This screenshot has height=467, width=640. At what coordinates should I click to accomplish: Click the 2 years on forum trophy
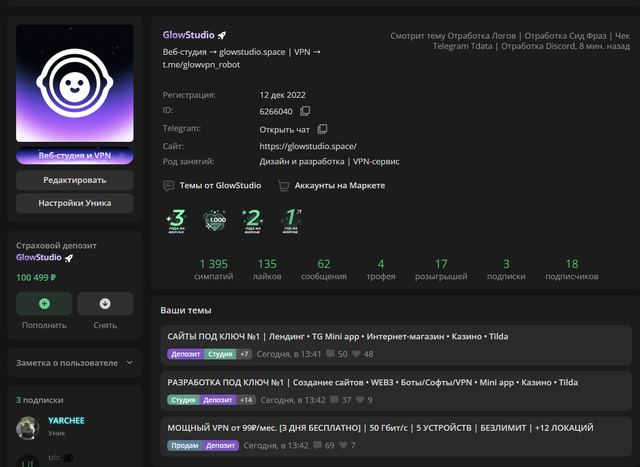(x=253, y=221)
